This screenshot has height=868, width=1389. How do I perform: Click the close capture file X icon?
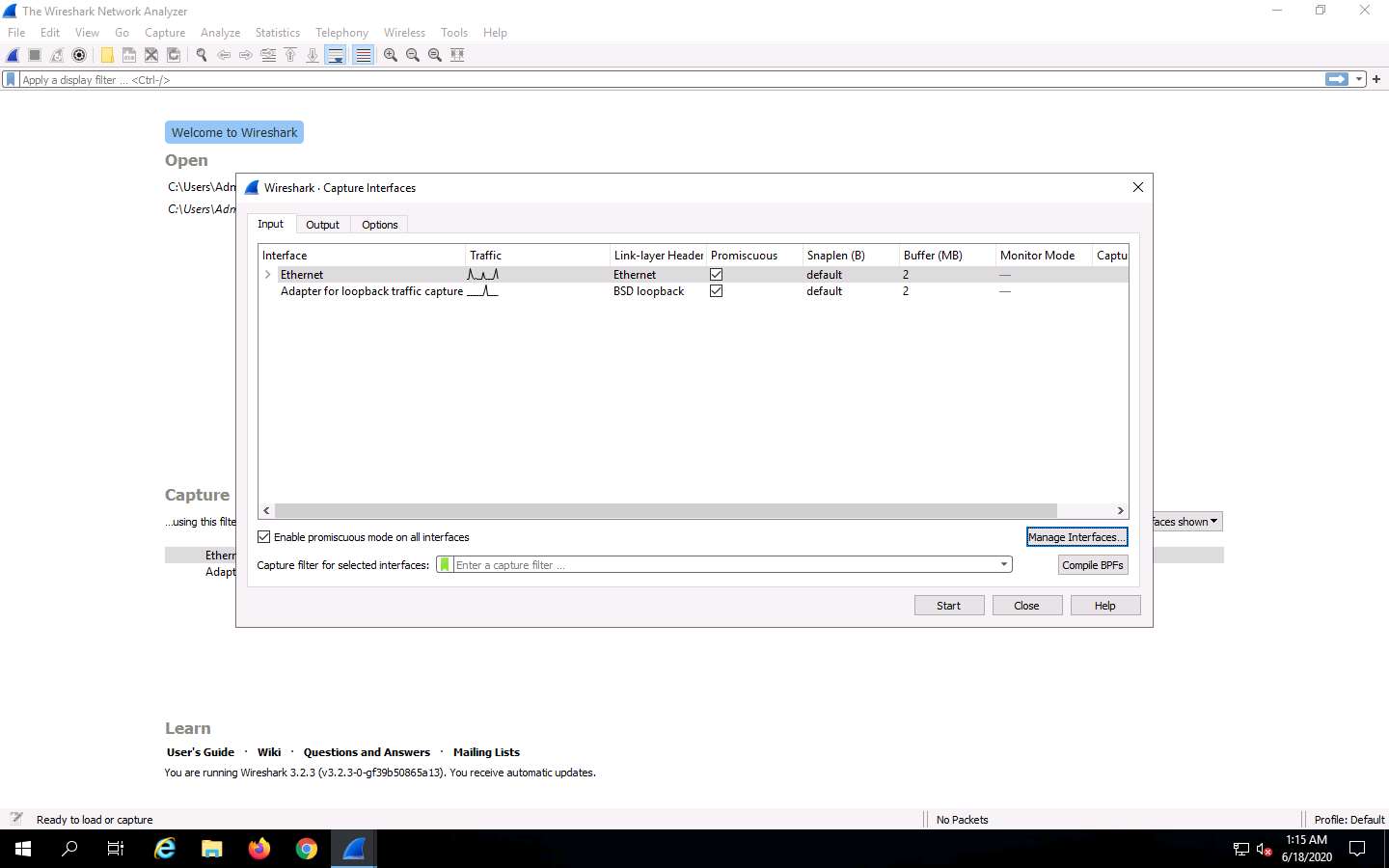tap(151, 55)
